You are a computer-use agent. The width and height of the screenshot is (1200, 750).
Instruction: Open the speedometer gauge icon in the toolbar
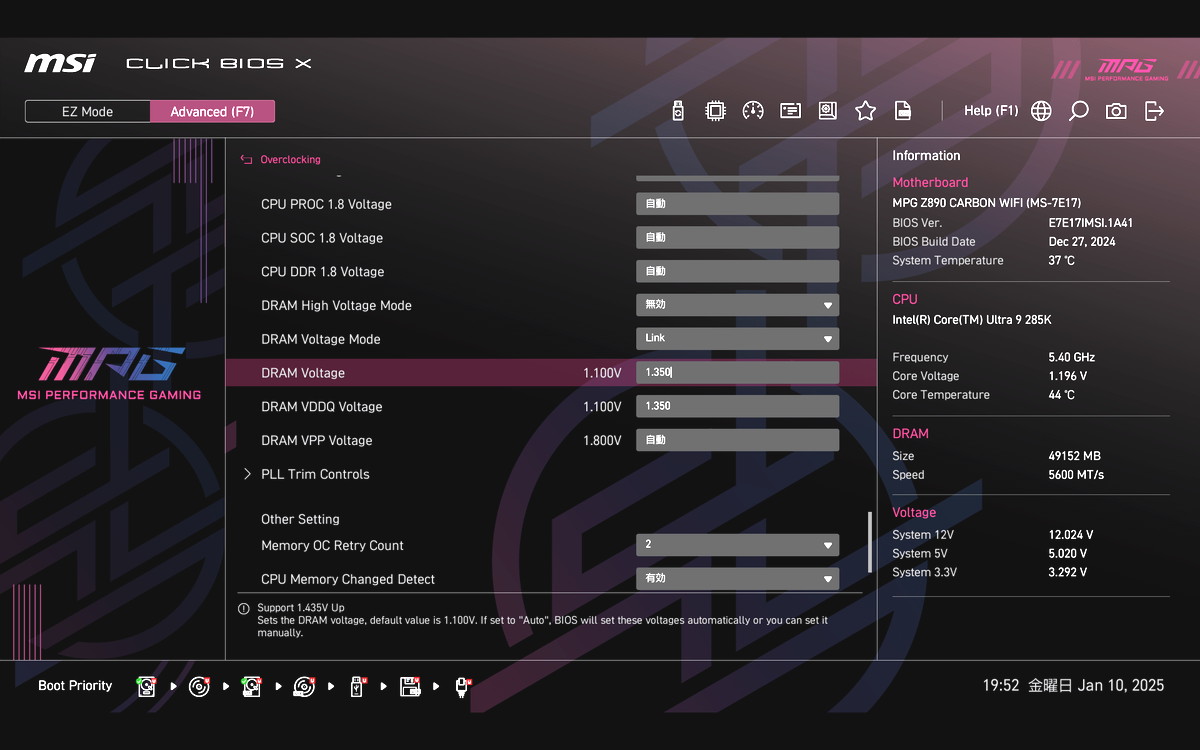(x=753, y=111)
